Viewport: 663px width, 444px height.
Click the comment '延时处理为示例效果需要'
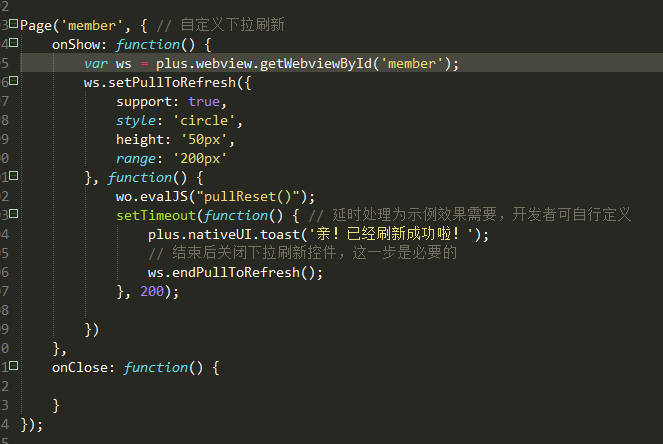(414, 214)
